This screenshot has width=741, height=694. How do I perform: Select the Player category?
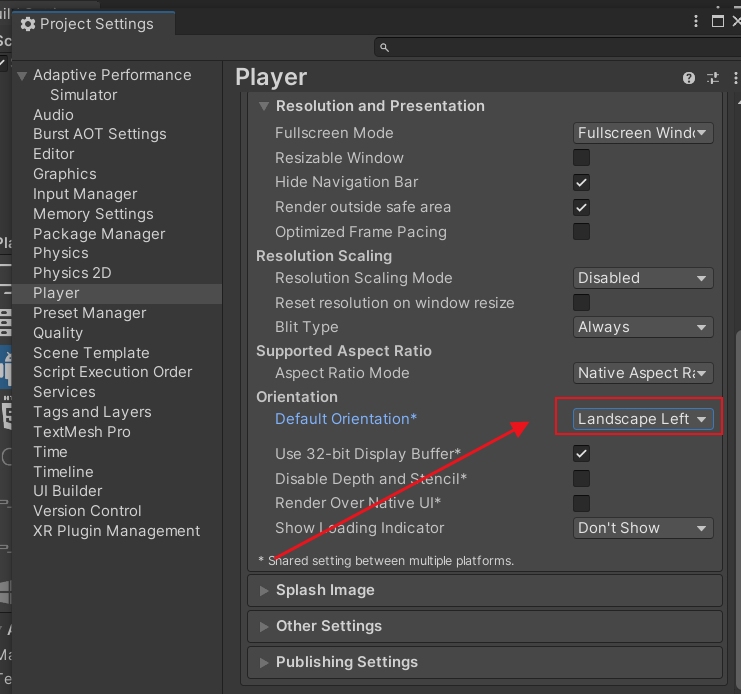coord(117,293)
